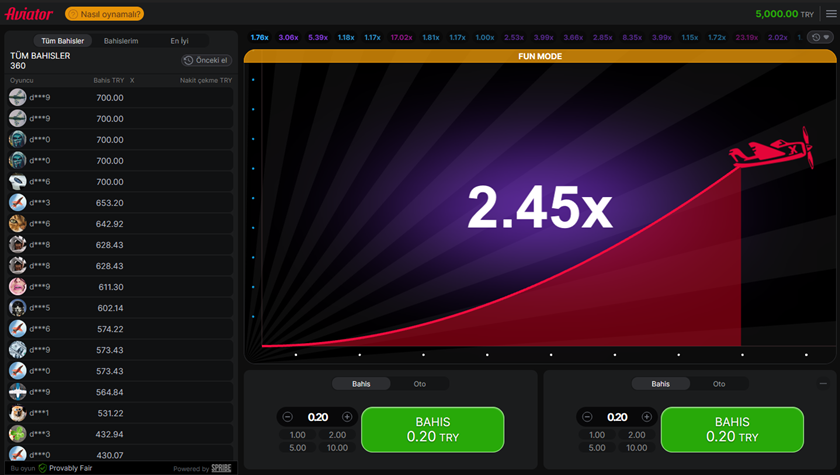The width and height of the screenshot is (840, 475).
Task: Increase bet amount in right bet panel
Action: pyautogui.click(x=647, y=417)
